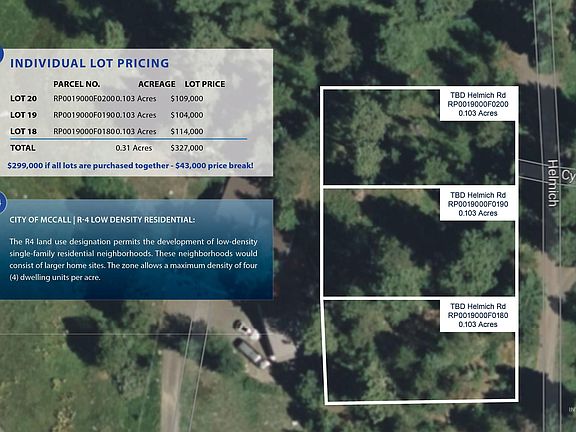Click the Lot Price column header
The width and height of the screenshot is (576, 432).
(205, 84)
